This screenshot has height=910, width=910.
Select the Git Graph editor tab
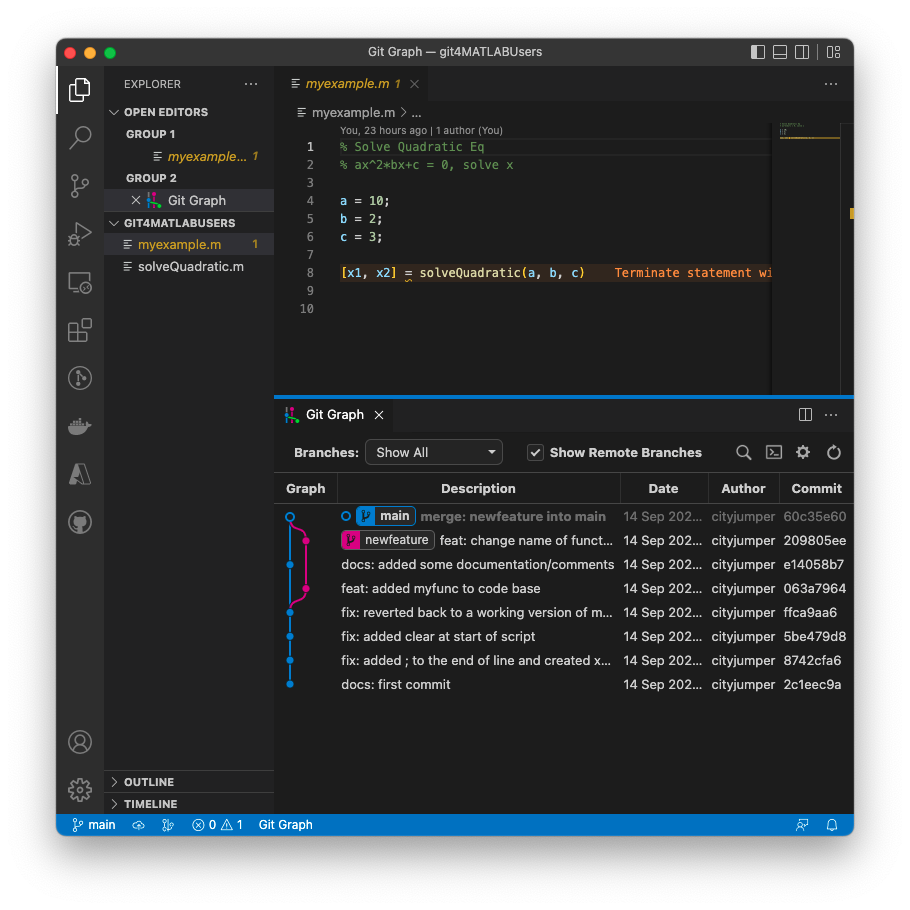click(335, 415)
